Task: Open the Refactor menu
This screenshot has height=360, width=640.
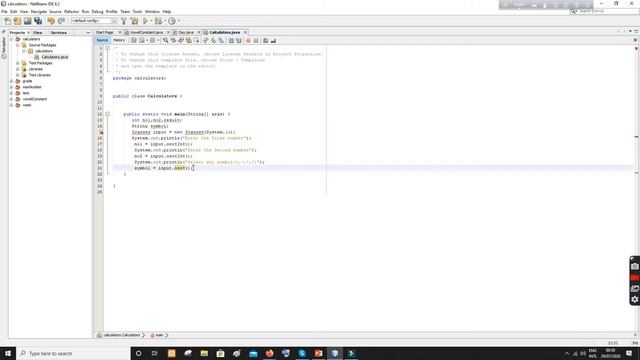Action: (71, 12)
